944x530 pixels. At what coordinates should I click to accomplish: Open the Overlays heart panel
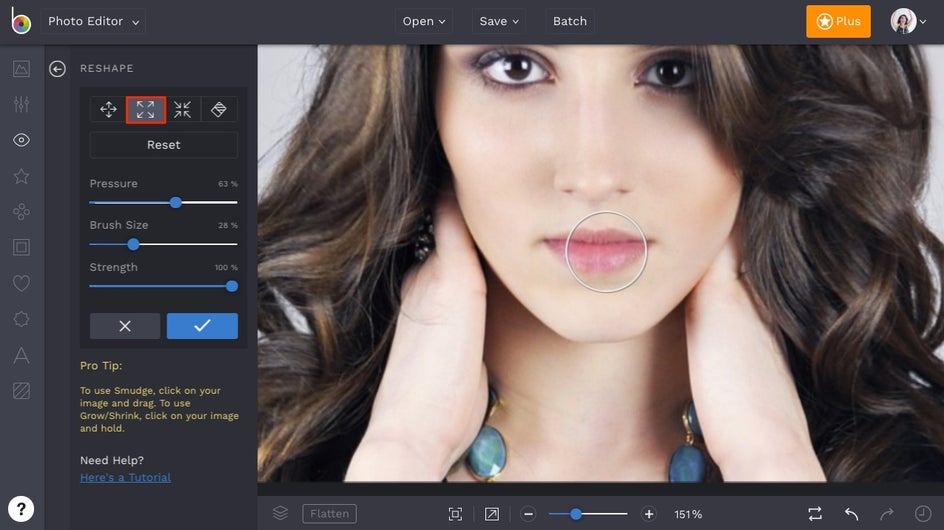(x=21, y=283)
